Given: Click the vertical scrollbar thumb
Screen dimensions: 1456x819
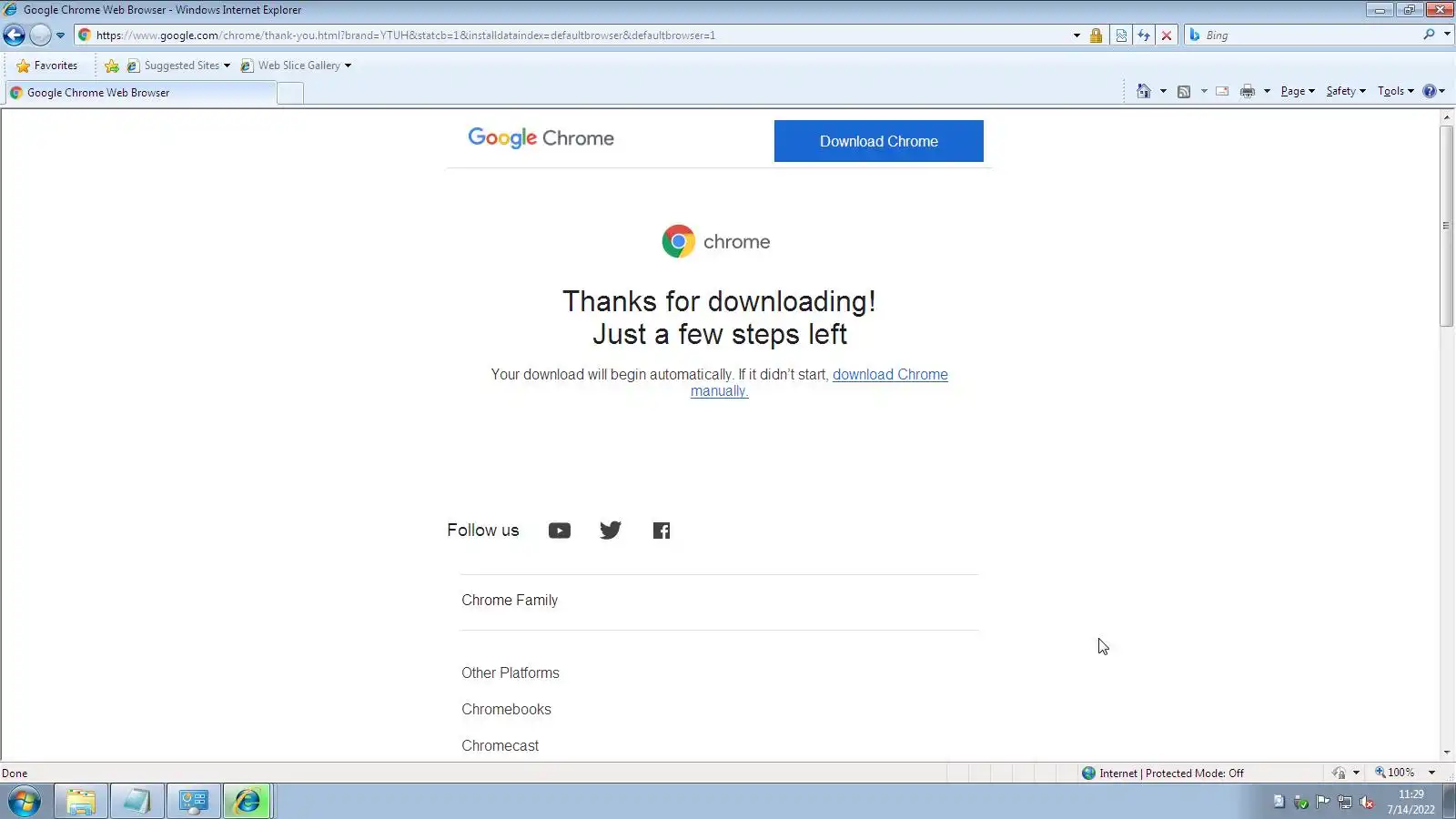Looking at the screenshot, I should 1446,226.
